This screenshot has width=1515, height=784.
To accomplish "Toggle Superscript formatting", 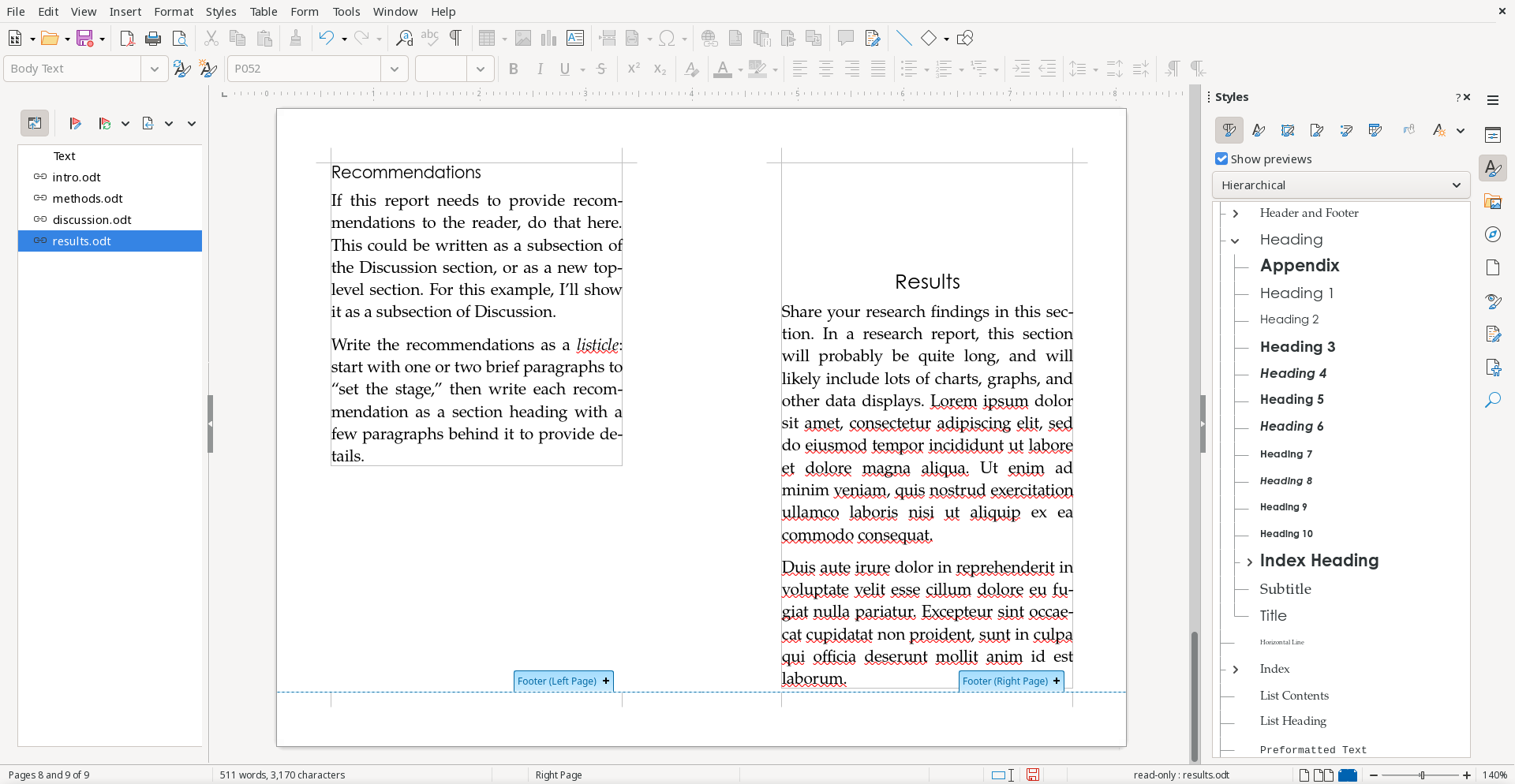I will [634, 69].
